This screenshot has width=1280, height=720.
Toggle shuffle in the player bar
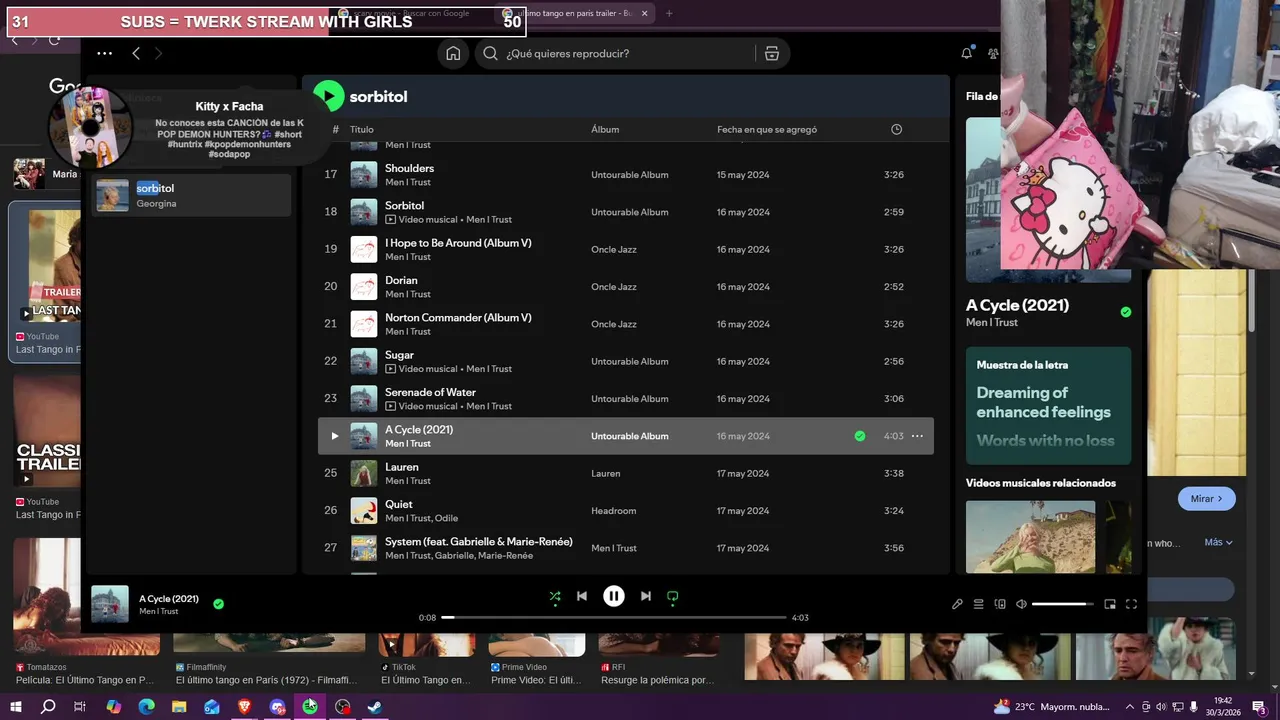(555, 596)
